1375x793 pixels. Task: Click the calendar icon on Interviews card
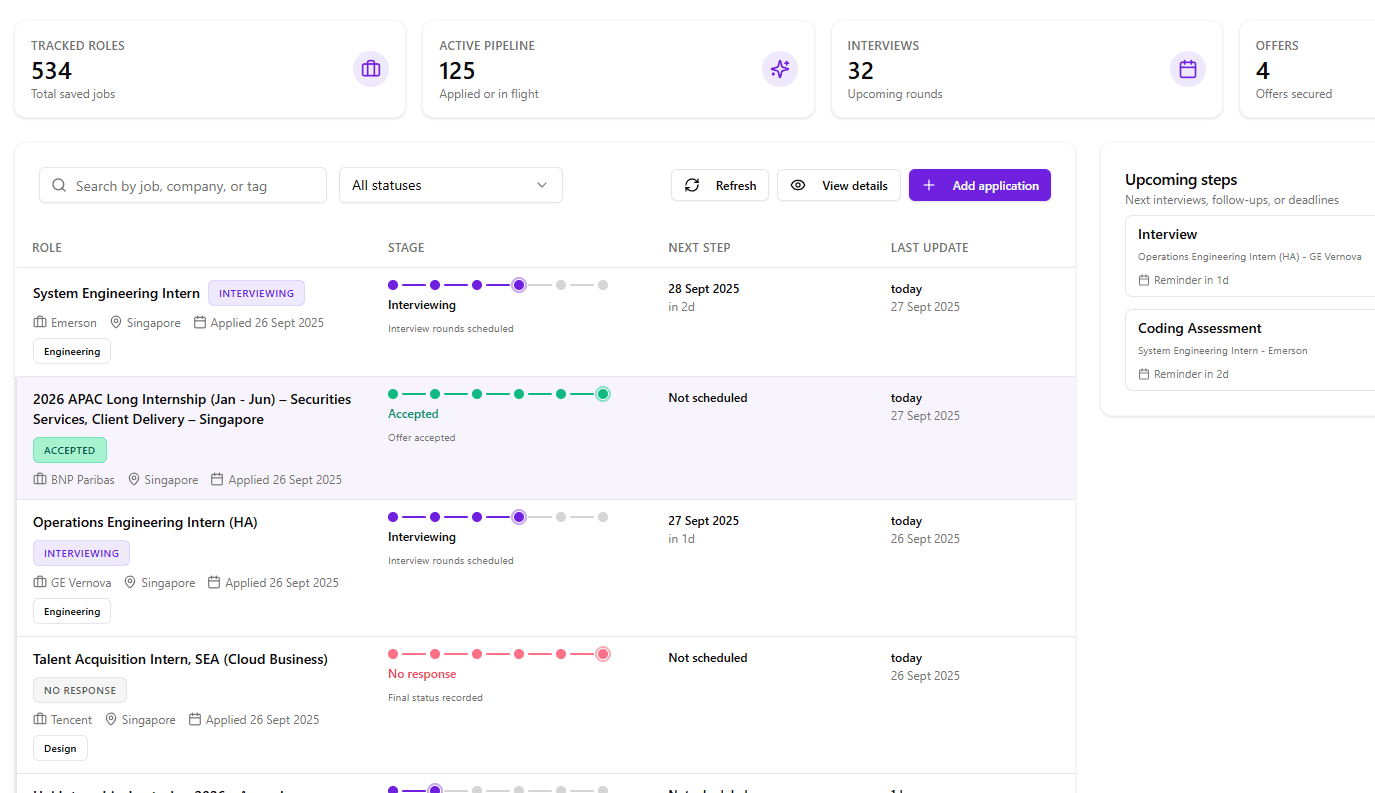click(1187, 69)
